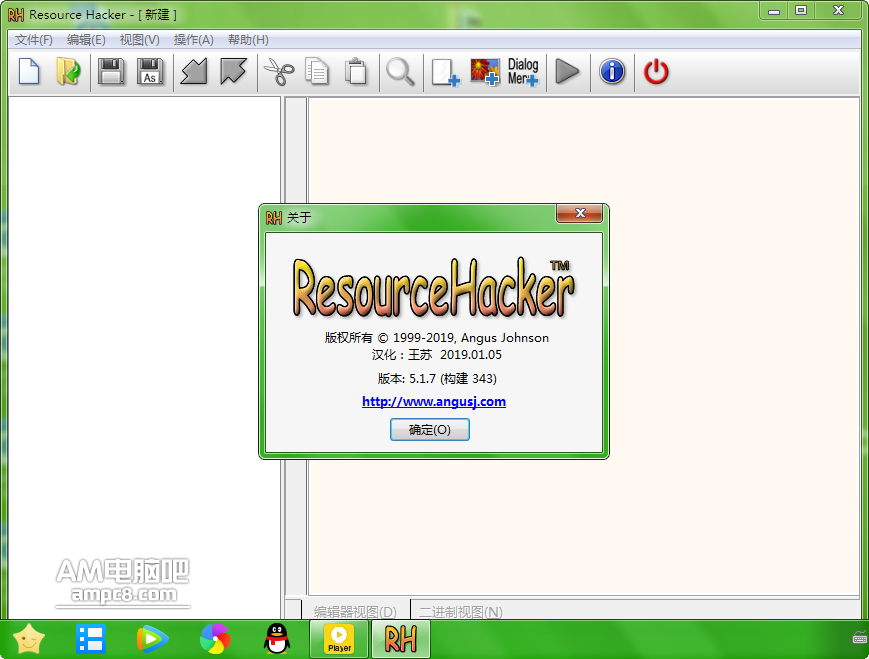The height and width of the screenshot is (659, 869).
Task: Open the 文件(F) menu
Action: 34,40
